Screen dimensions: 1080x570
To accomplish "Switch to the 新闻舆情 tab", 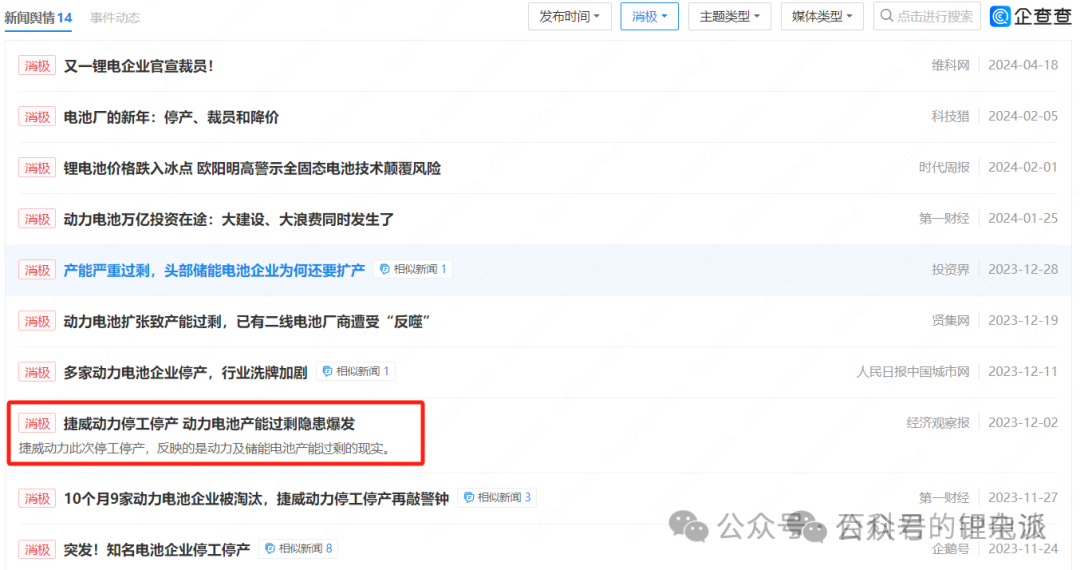I will [x=38, y=18].
